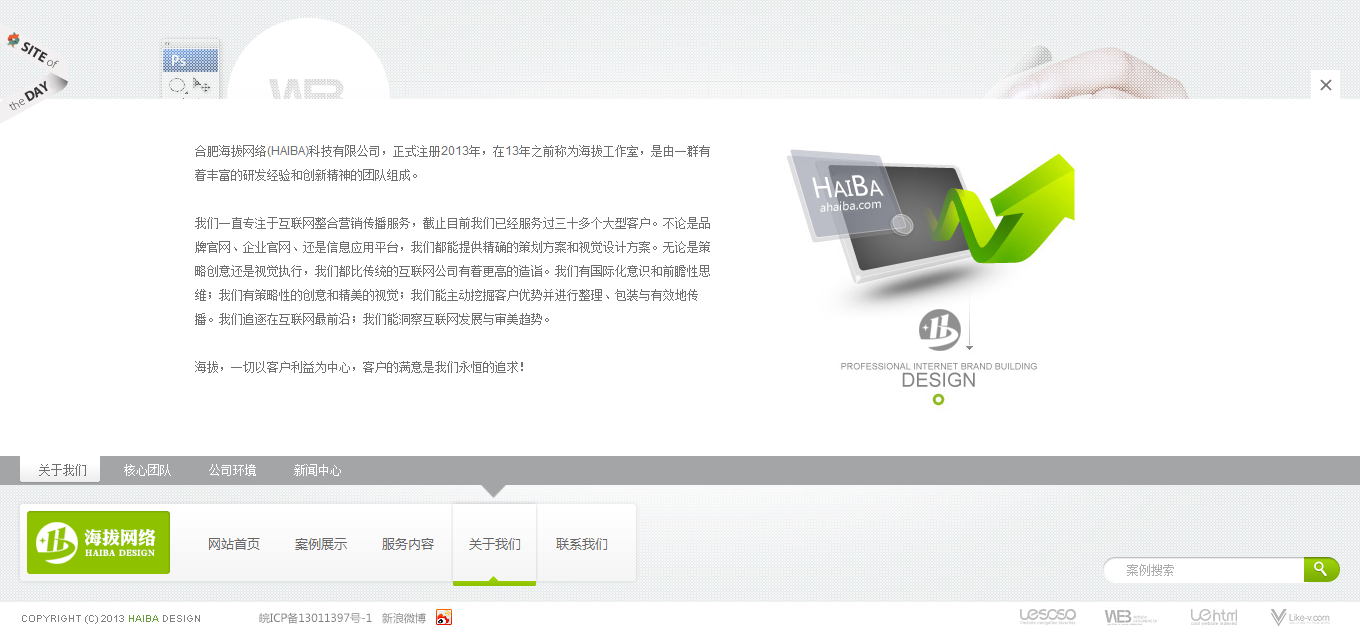Click the WB footer partner logo
This screenshot has height=632, width=1360.
[x=1130, y=617]
